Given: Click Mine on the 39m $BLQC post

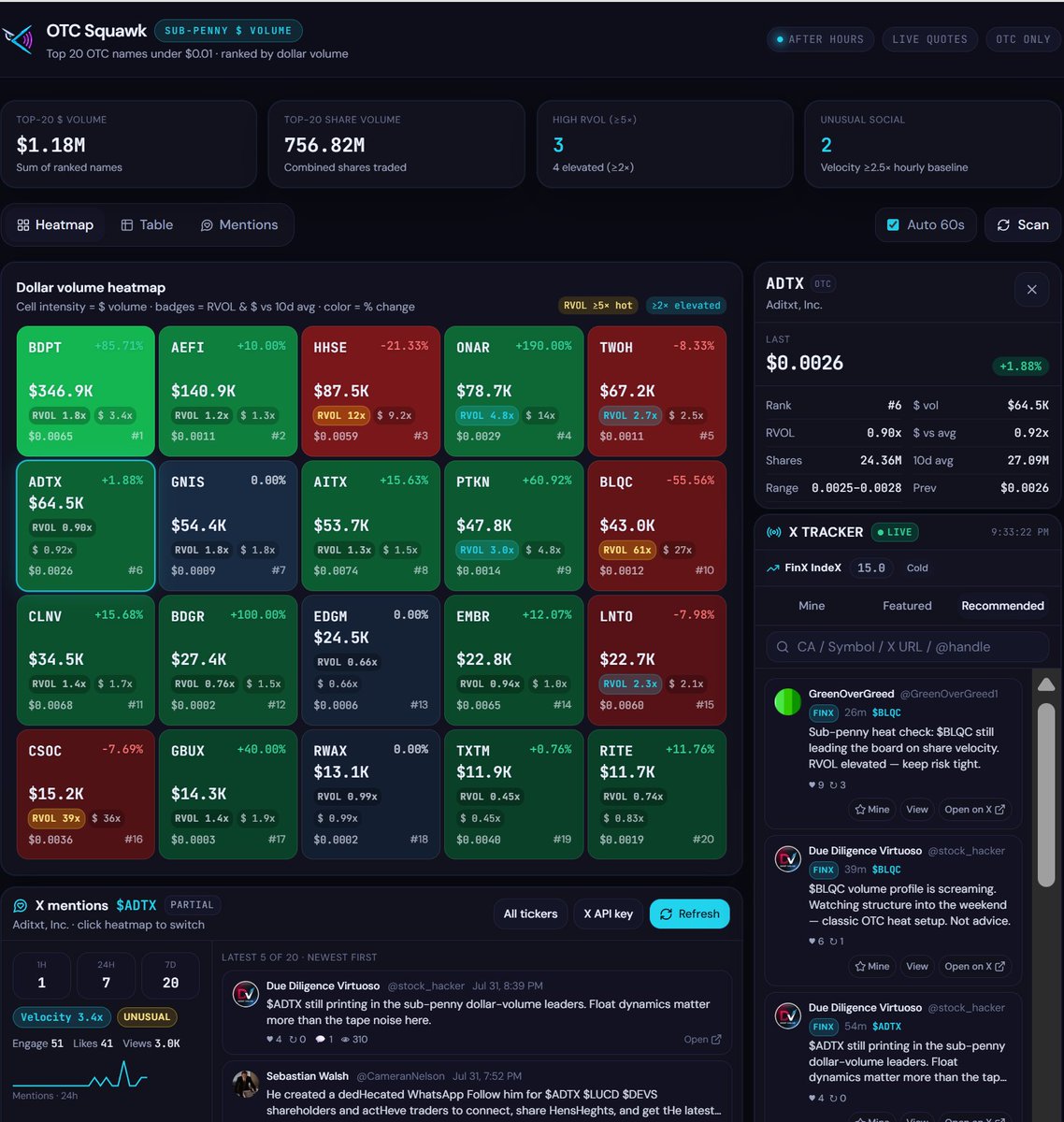Looking at the screenshot, I should pos(871,967).
